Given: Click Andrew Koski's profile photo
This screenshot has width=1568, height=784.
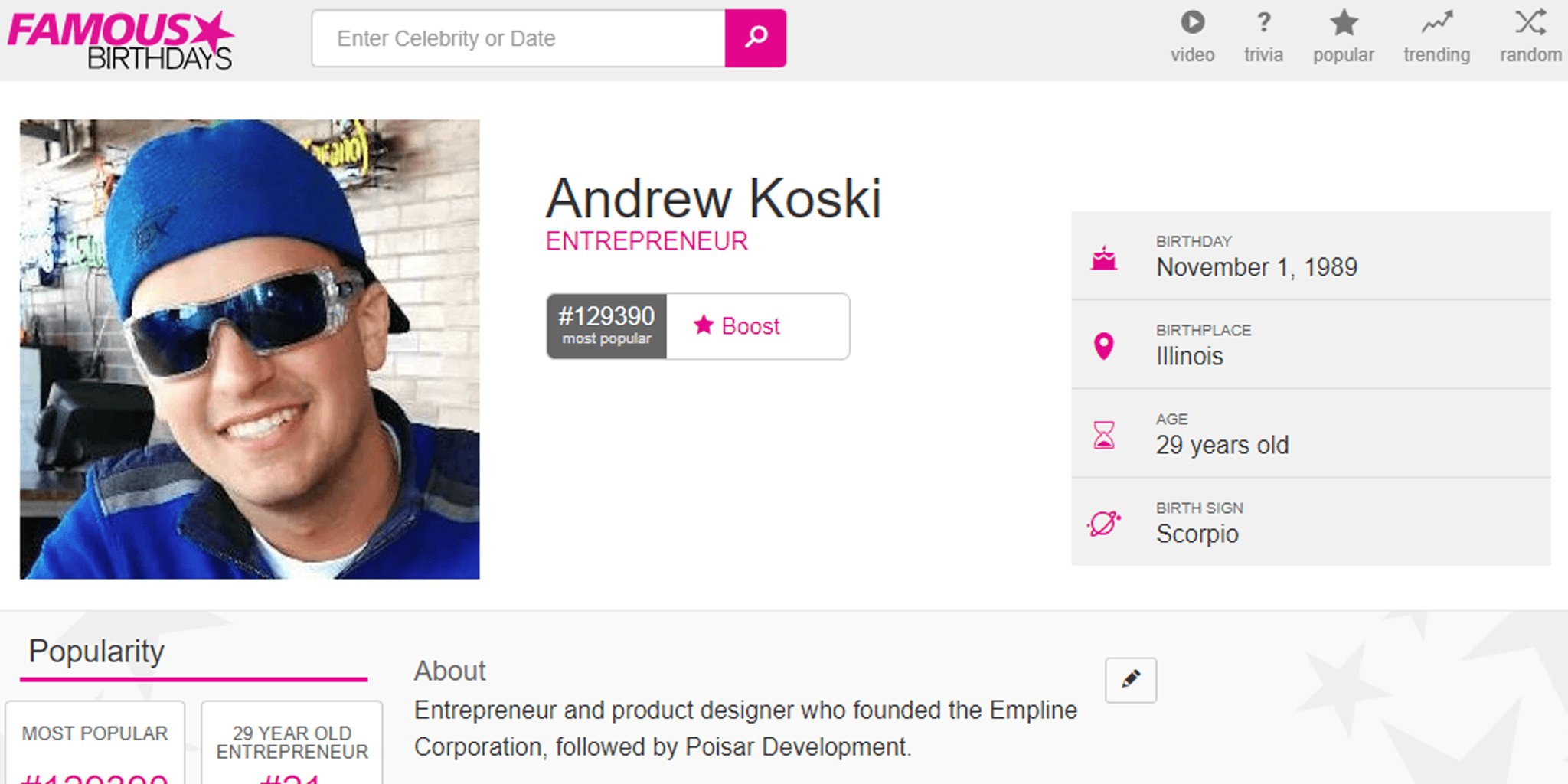Looking at the screenshot, I should [250, 348].
